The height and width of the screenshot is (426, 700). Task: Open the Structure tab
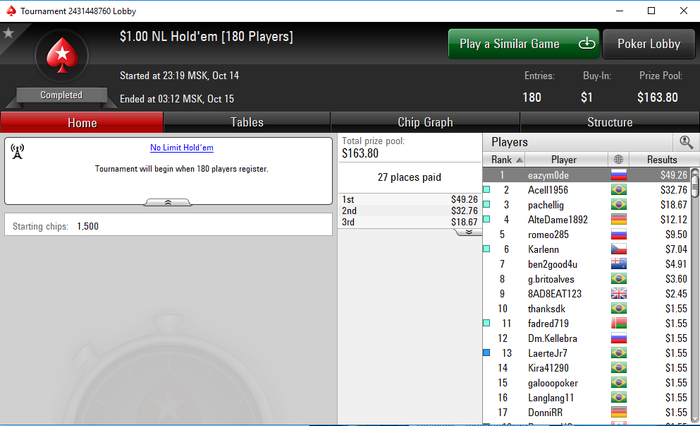click(x=610, y=122)
